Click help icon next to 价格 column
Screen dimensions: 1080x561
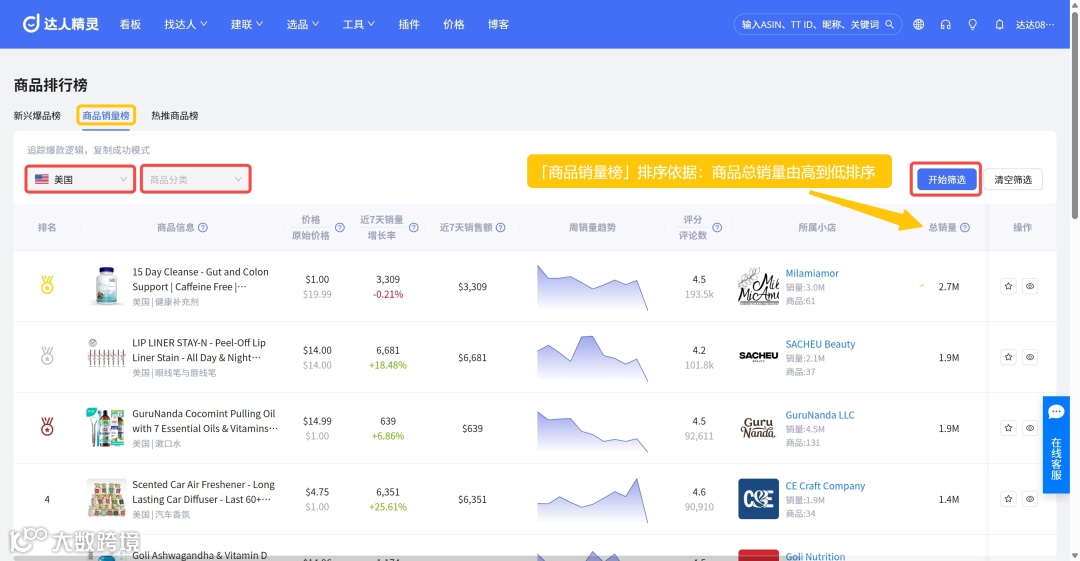point(340,227)
